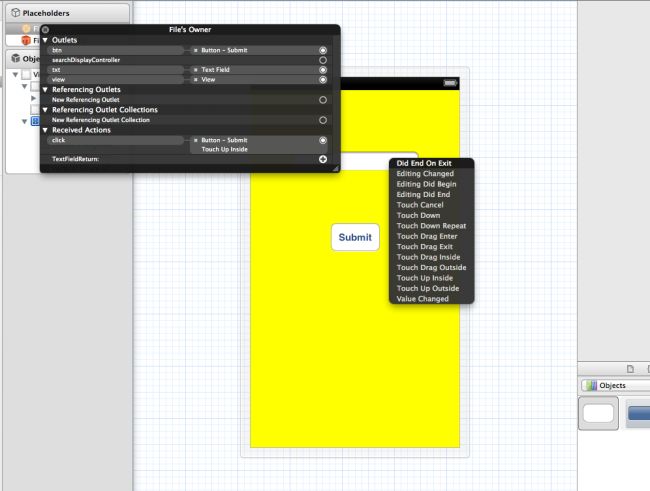The image size is (650, 491).
Task: Click the battery icon in simulated status bar
Action: 450,83
